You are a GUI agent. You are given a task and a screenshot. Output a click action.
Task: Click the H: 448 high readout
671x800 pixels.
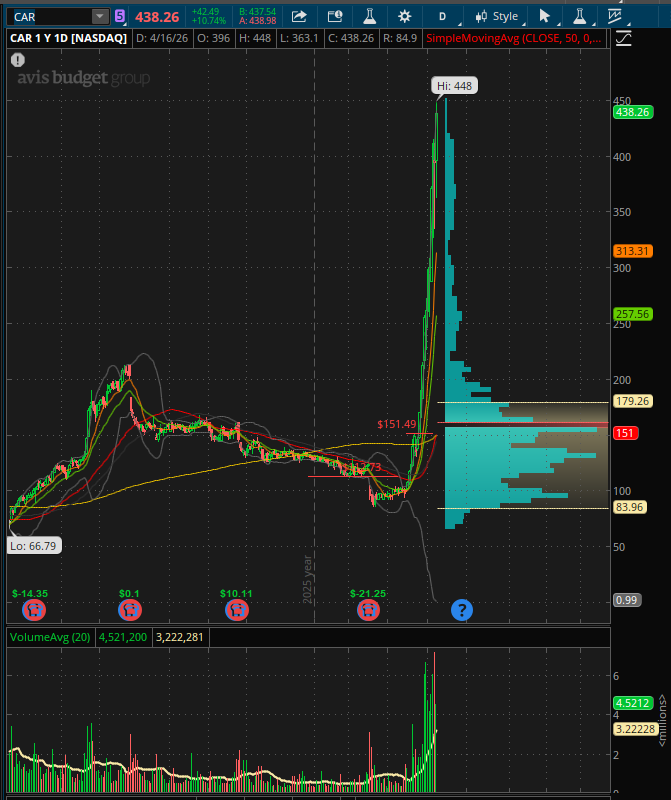click(x=255, y=38)
